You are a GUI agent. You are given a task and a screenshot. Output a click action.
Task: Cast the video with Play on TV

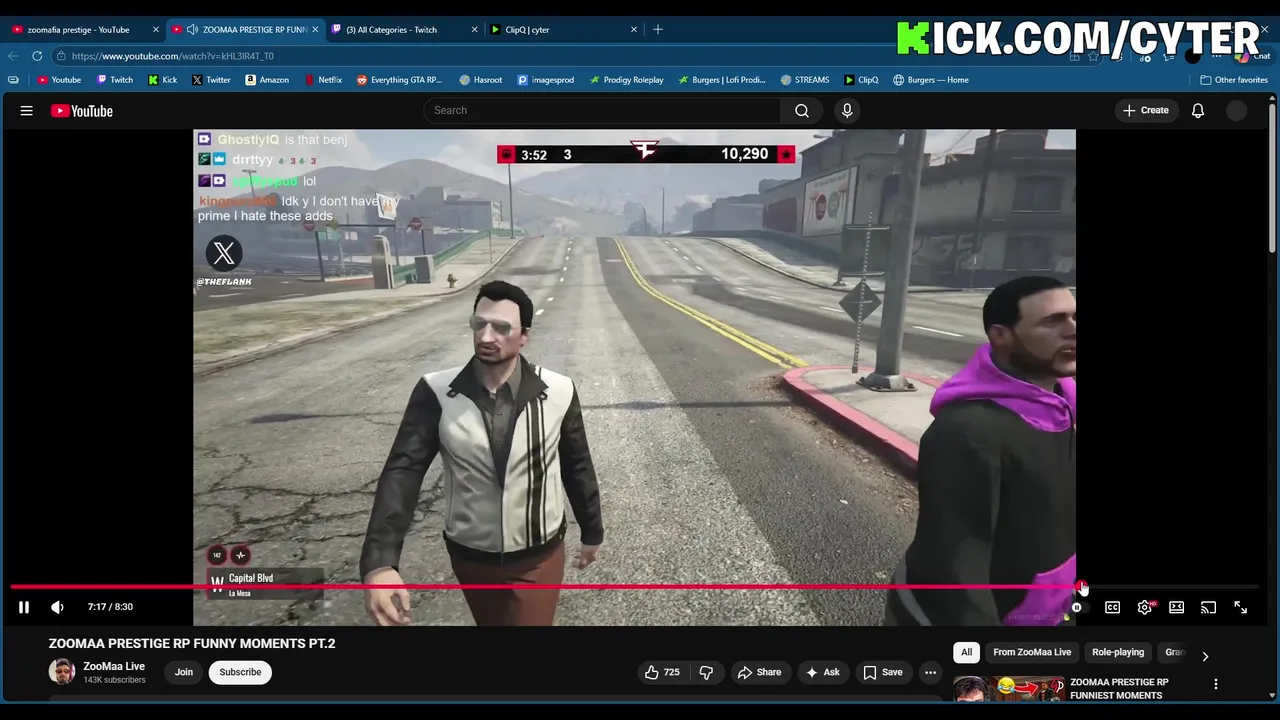pos(1208,607)
